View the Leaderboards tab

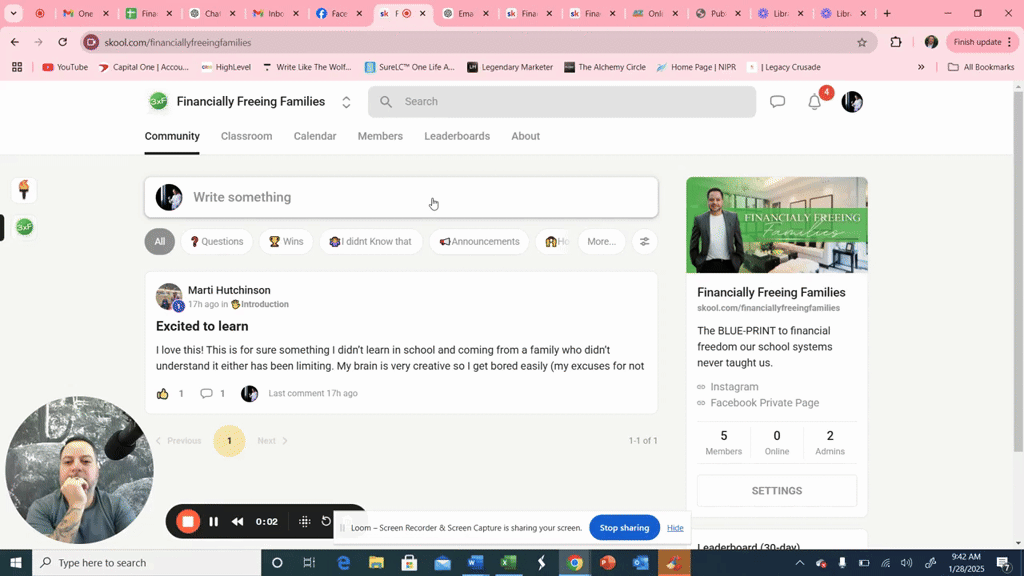457,136
